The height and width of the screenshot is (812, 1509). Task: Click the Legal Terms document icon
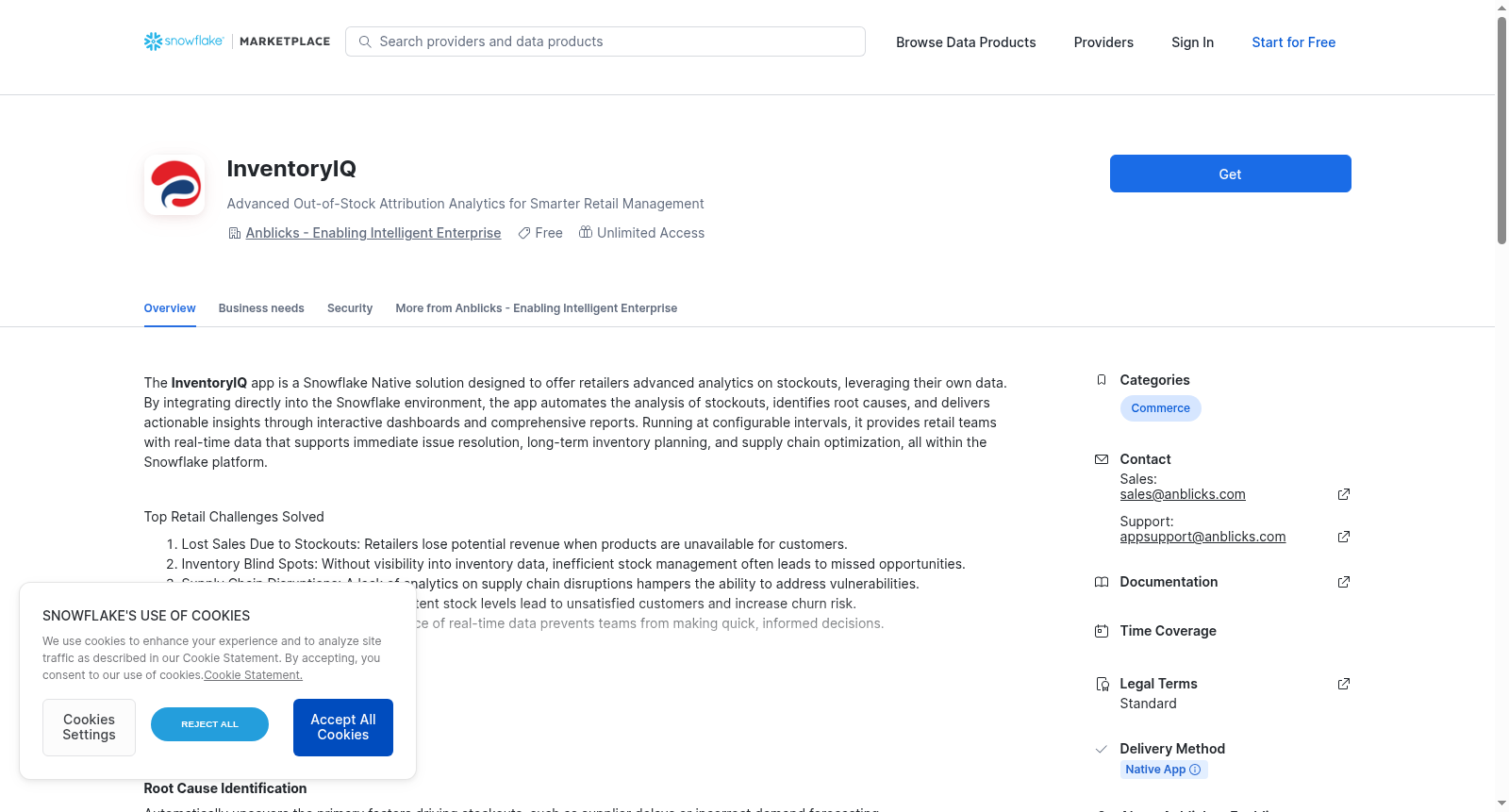(x=1102, y=684)
